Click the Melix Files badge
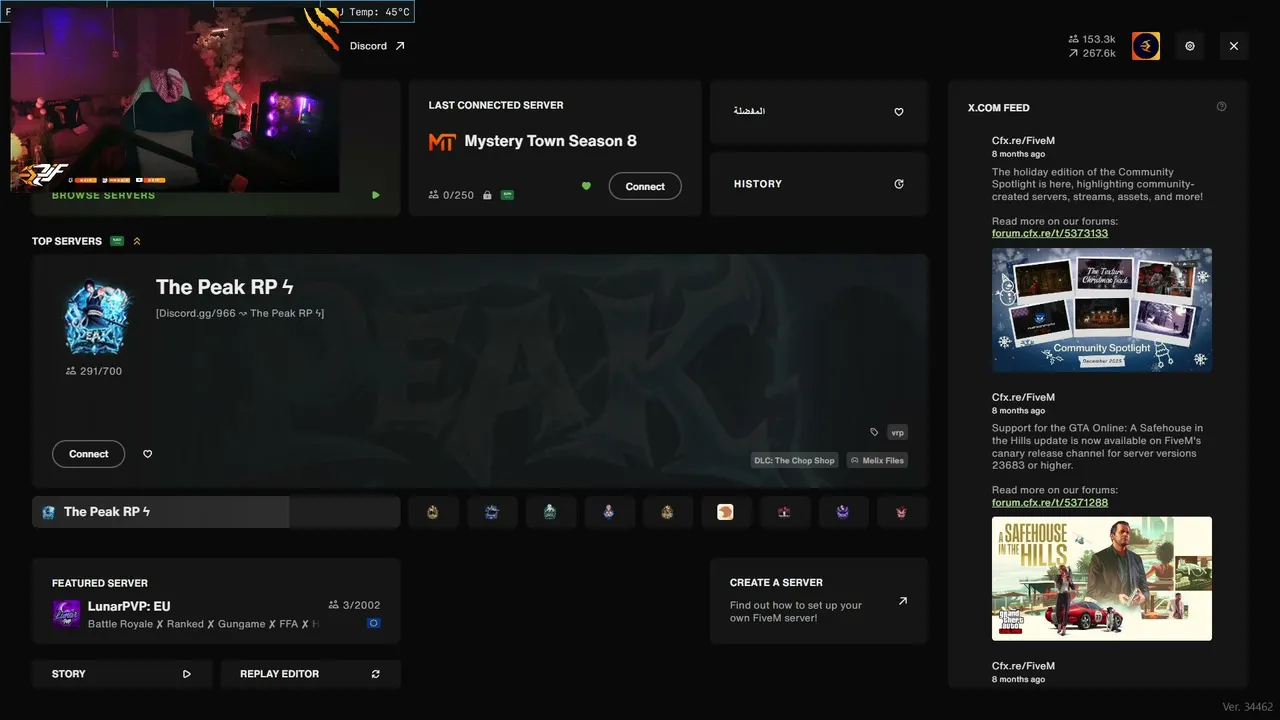 coord(877,460)
